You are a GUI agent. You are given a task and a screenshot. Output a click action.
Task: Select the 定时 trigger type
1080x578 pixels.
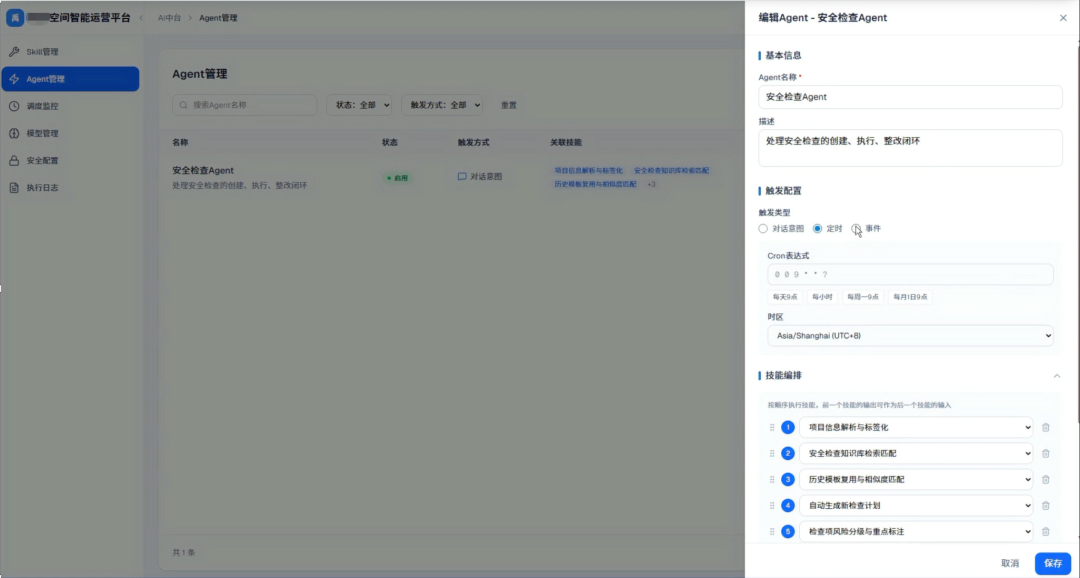pos(818,229)
